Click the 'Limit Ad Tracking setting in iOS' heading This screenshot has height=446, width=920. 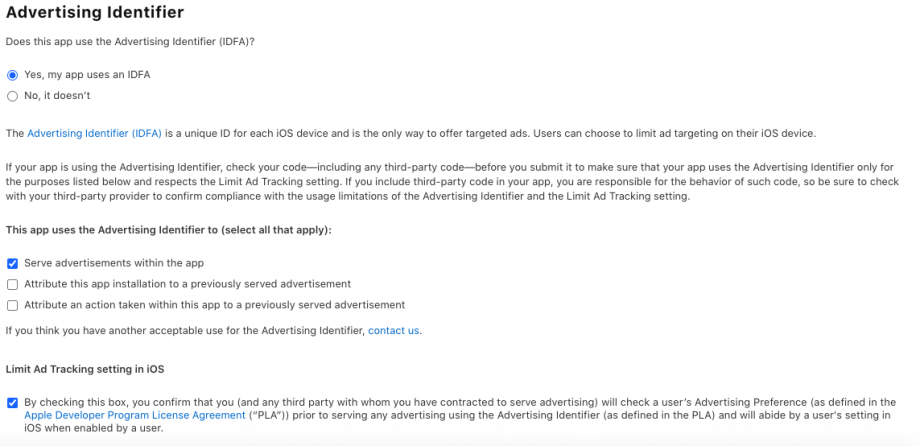[x=85, y=369]
